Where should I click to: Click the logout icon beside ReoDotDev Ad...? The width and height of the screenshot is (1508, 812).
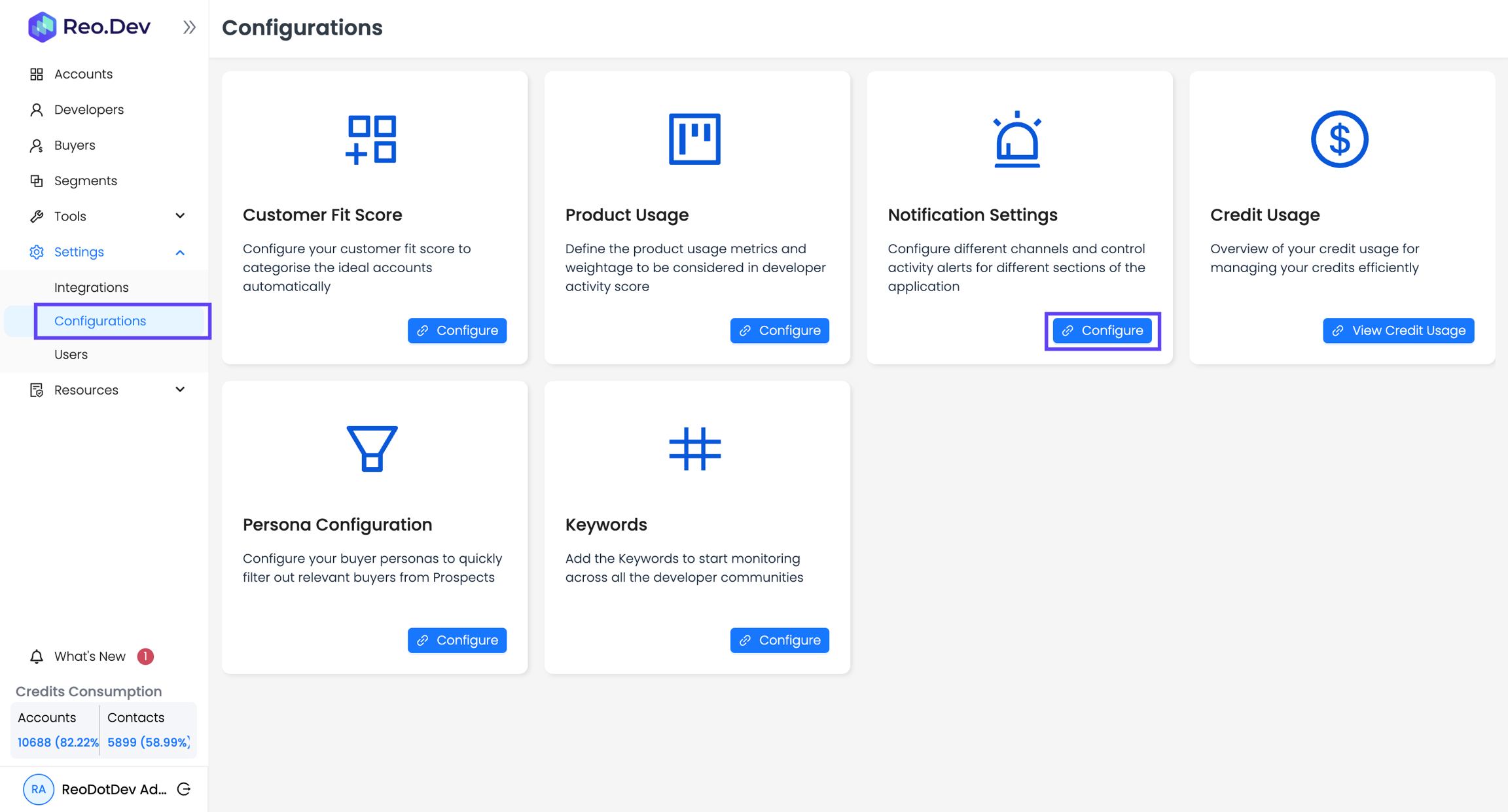coord(185,789)
